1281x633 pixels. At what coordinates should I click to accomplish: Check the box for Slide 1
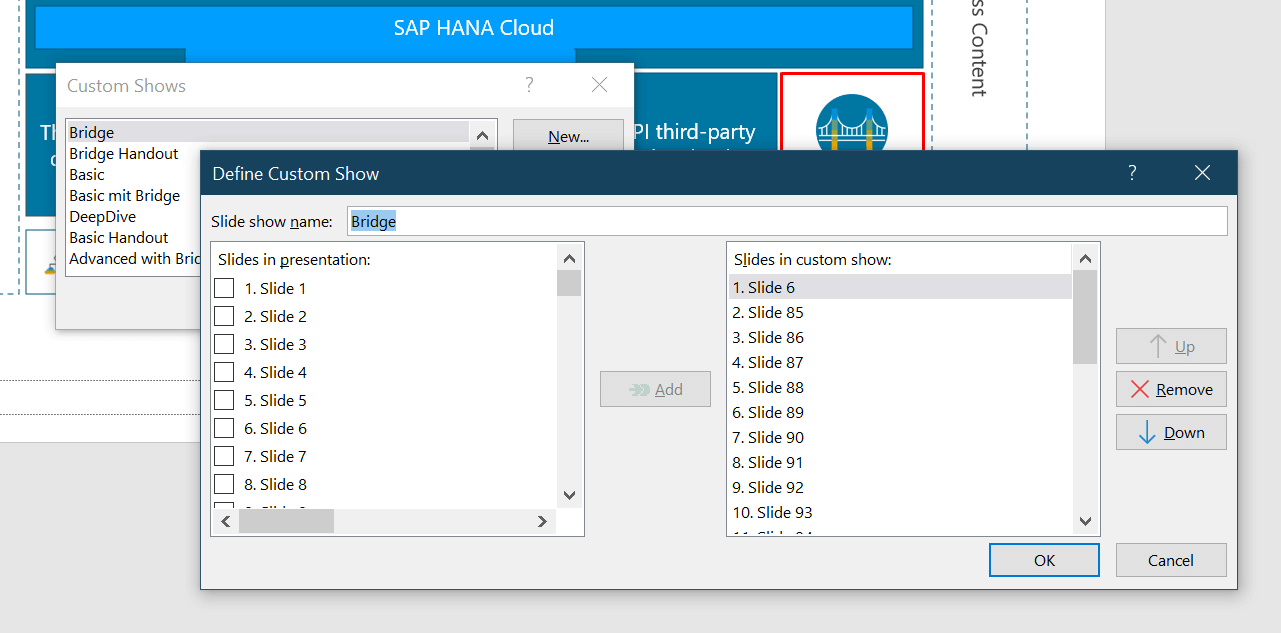pyautogui.click(x=224, y=289)
